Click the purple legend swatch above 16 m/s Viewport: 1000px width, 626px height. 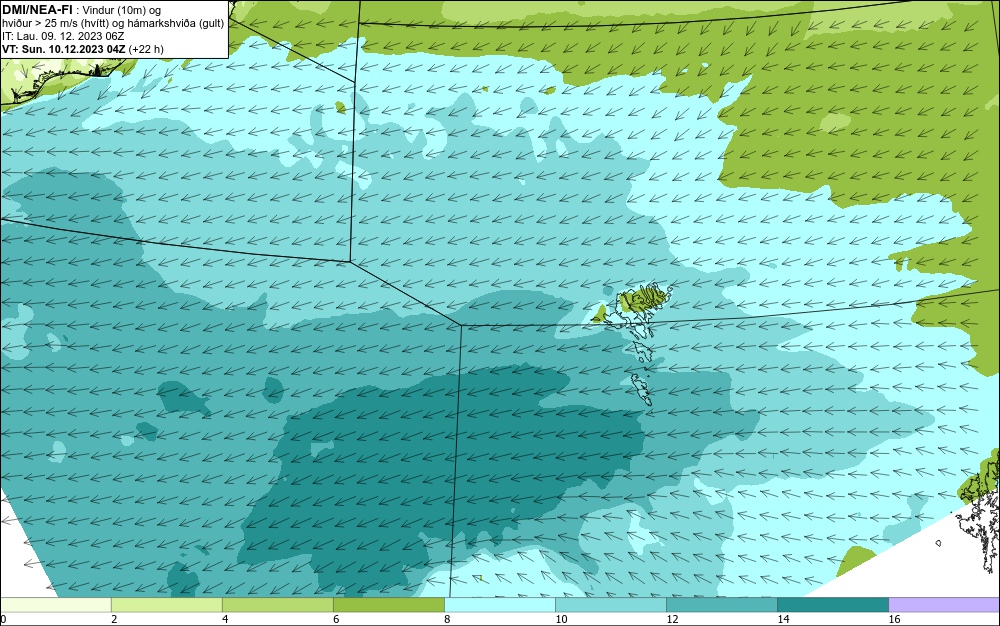944,605
